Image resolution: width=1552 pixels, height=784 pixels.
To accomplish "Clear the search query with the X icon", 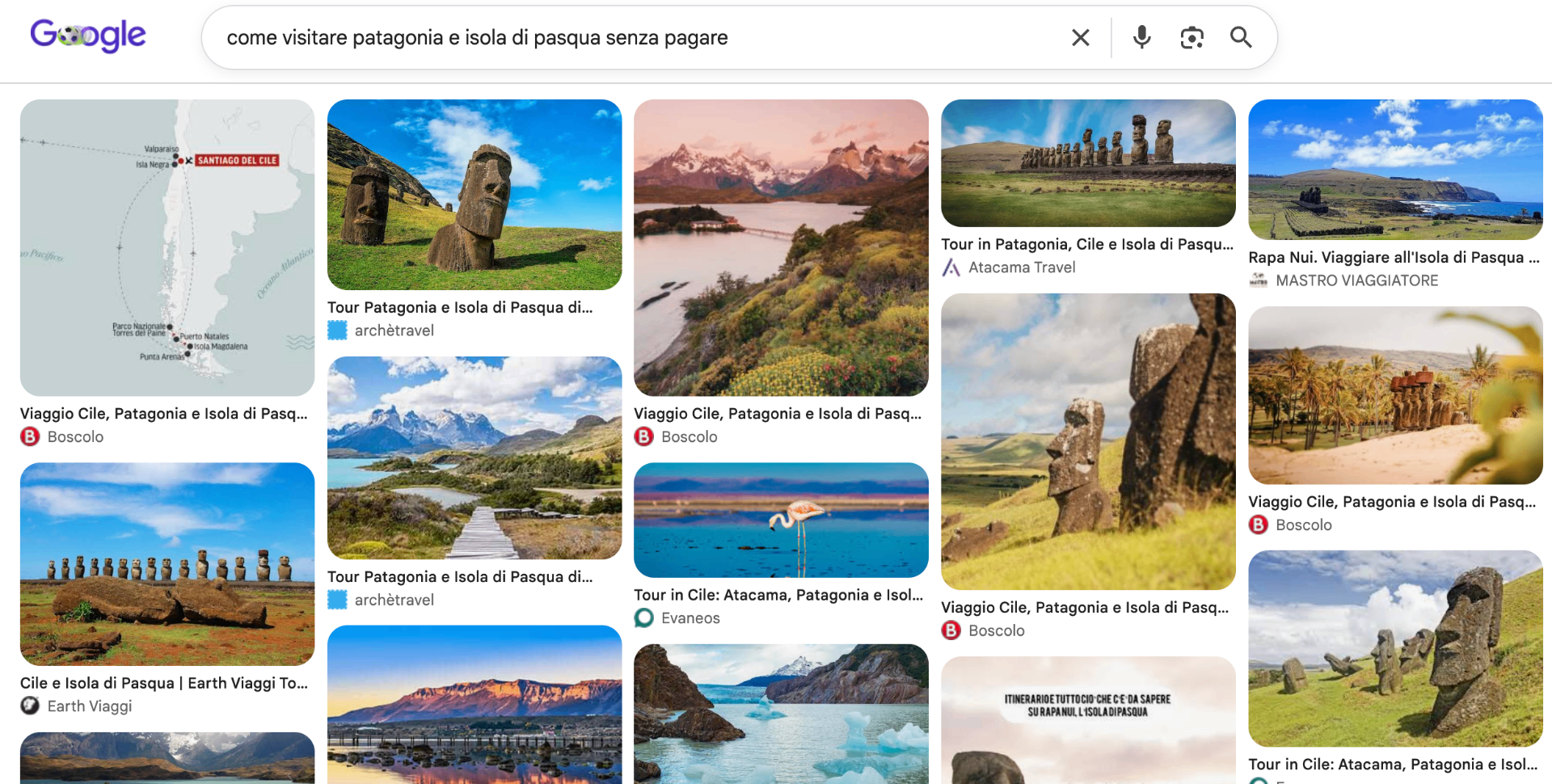I will click(x=1080, y=37).
